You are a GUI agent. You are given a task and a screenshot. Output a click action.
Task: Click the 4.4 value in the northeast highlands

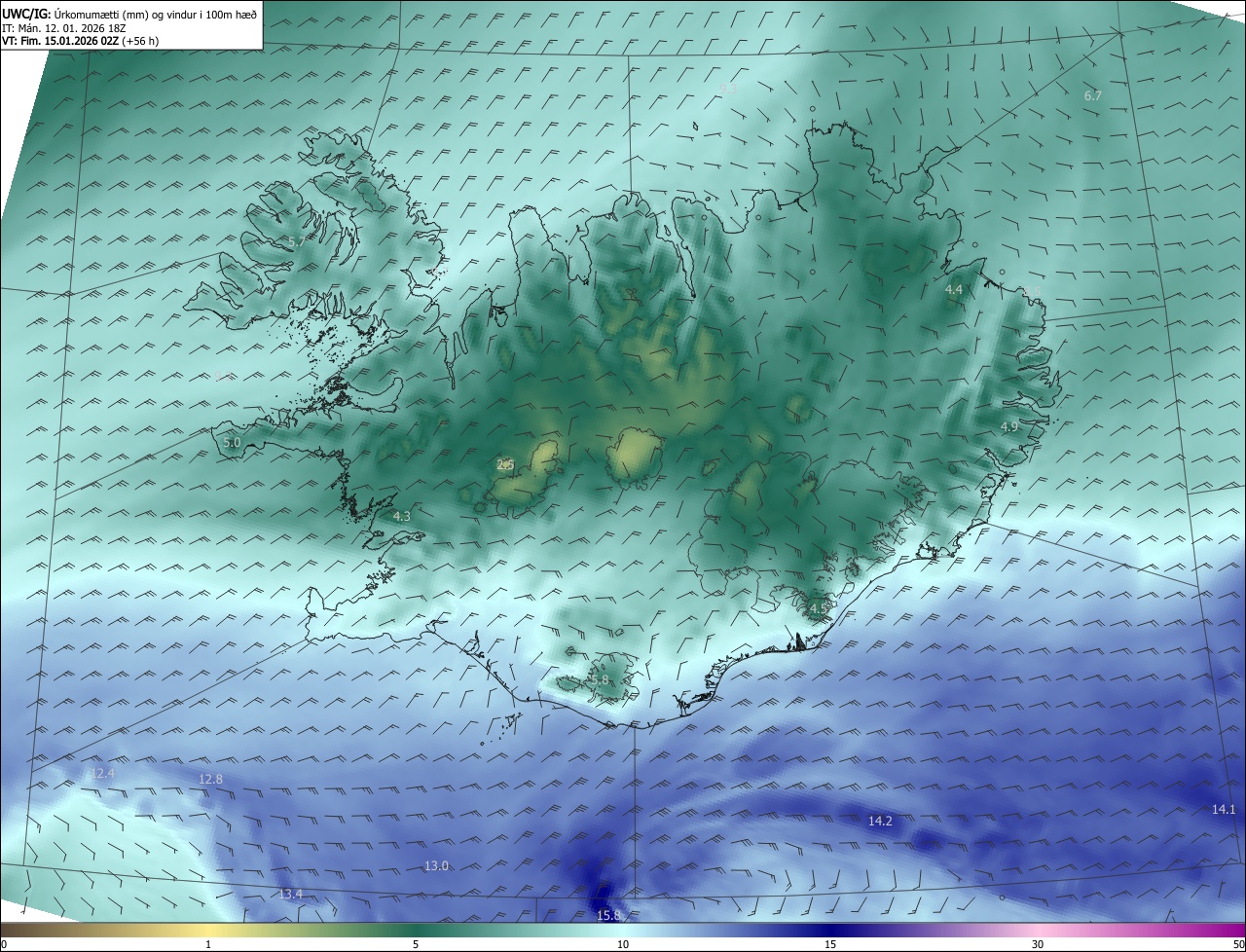[954, 290]
